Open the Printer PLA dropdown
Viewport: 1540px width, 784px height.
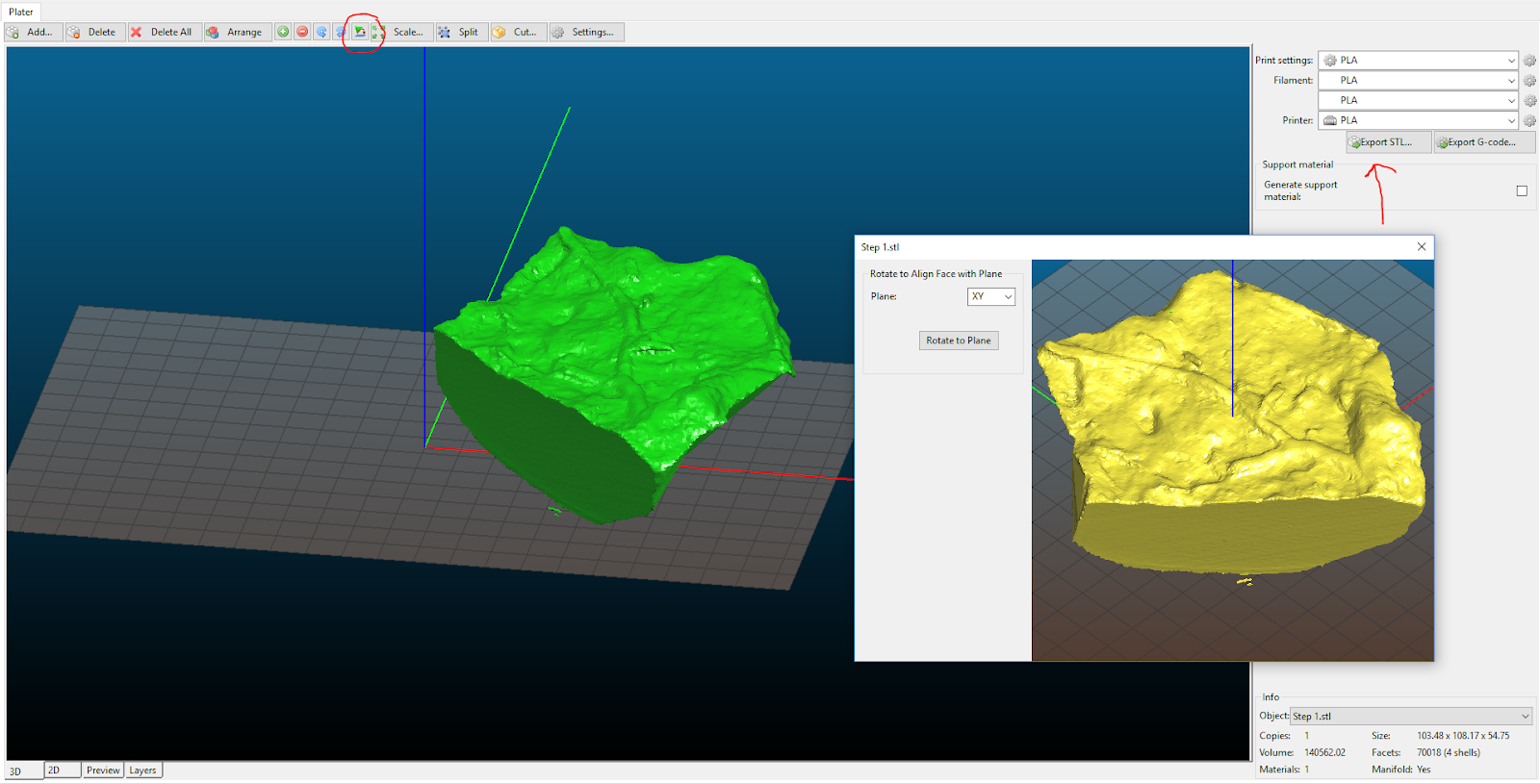[1418, 121]
